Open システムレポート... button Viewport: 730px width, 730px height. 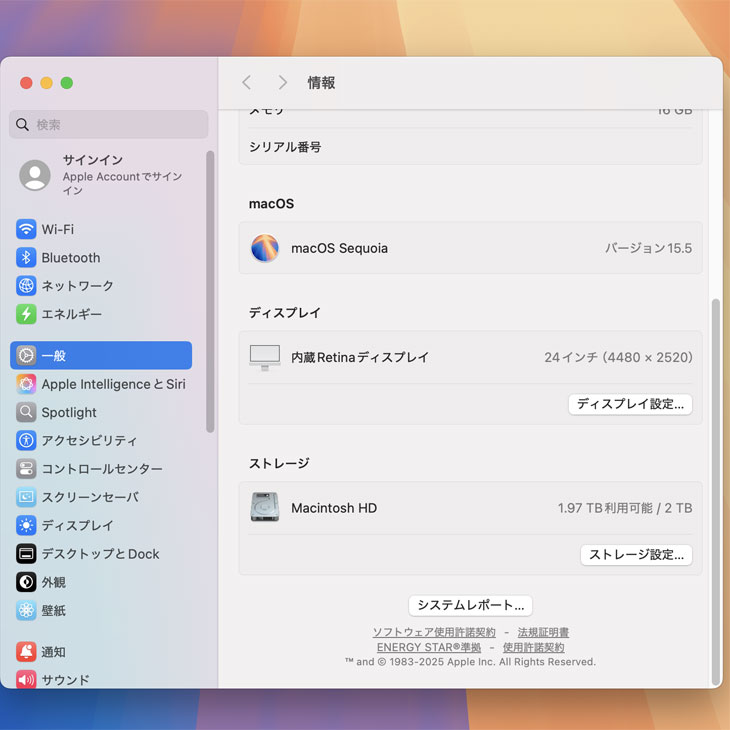470,605
